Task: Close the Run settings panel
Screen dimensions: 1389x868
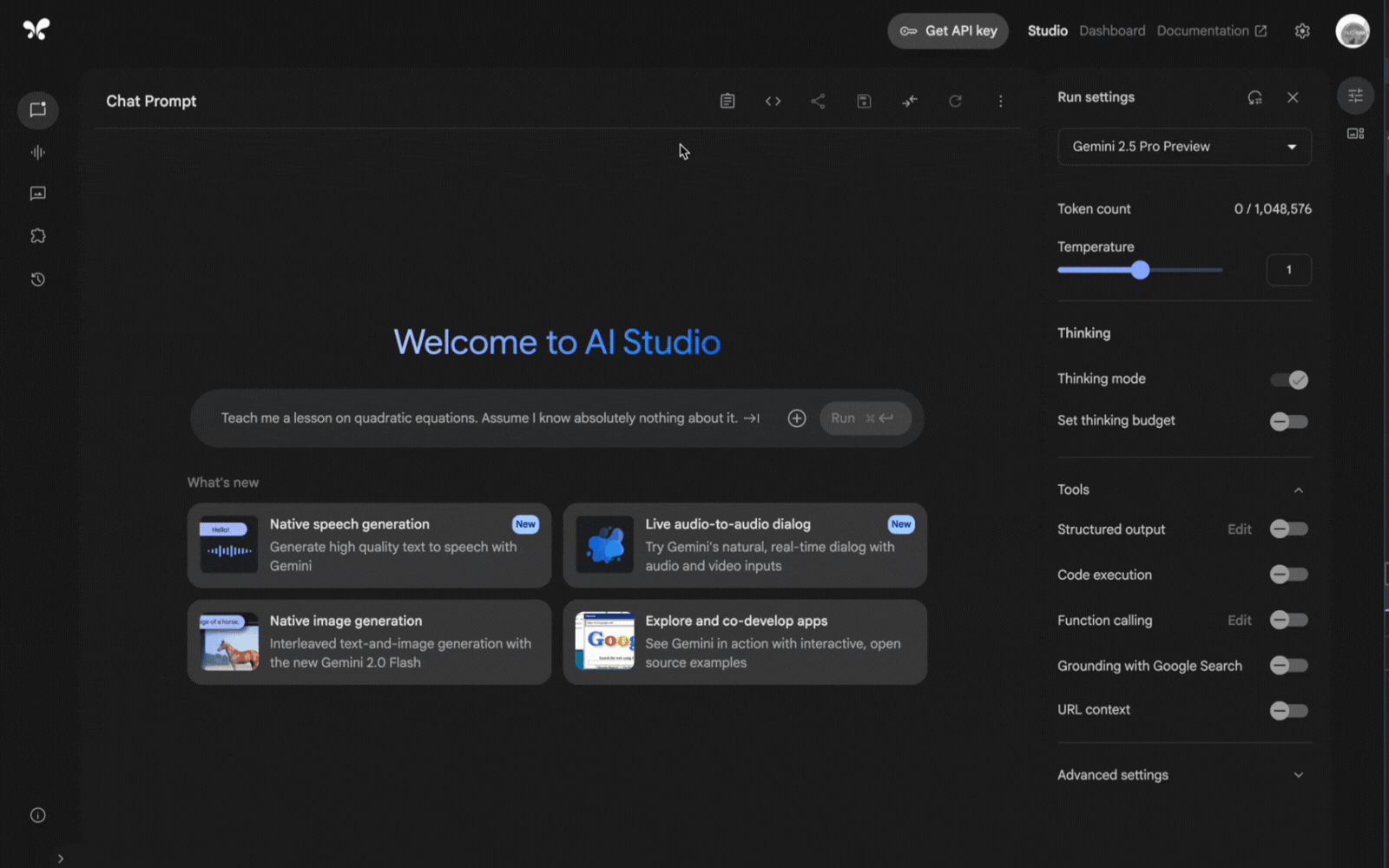Action: (1293, 97)
